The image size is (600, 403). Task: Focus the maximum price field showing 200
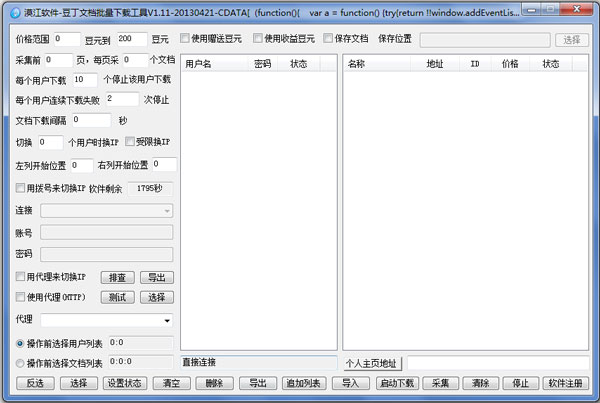coord(132,39)
